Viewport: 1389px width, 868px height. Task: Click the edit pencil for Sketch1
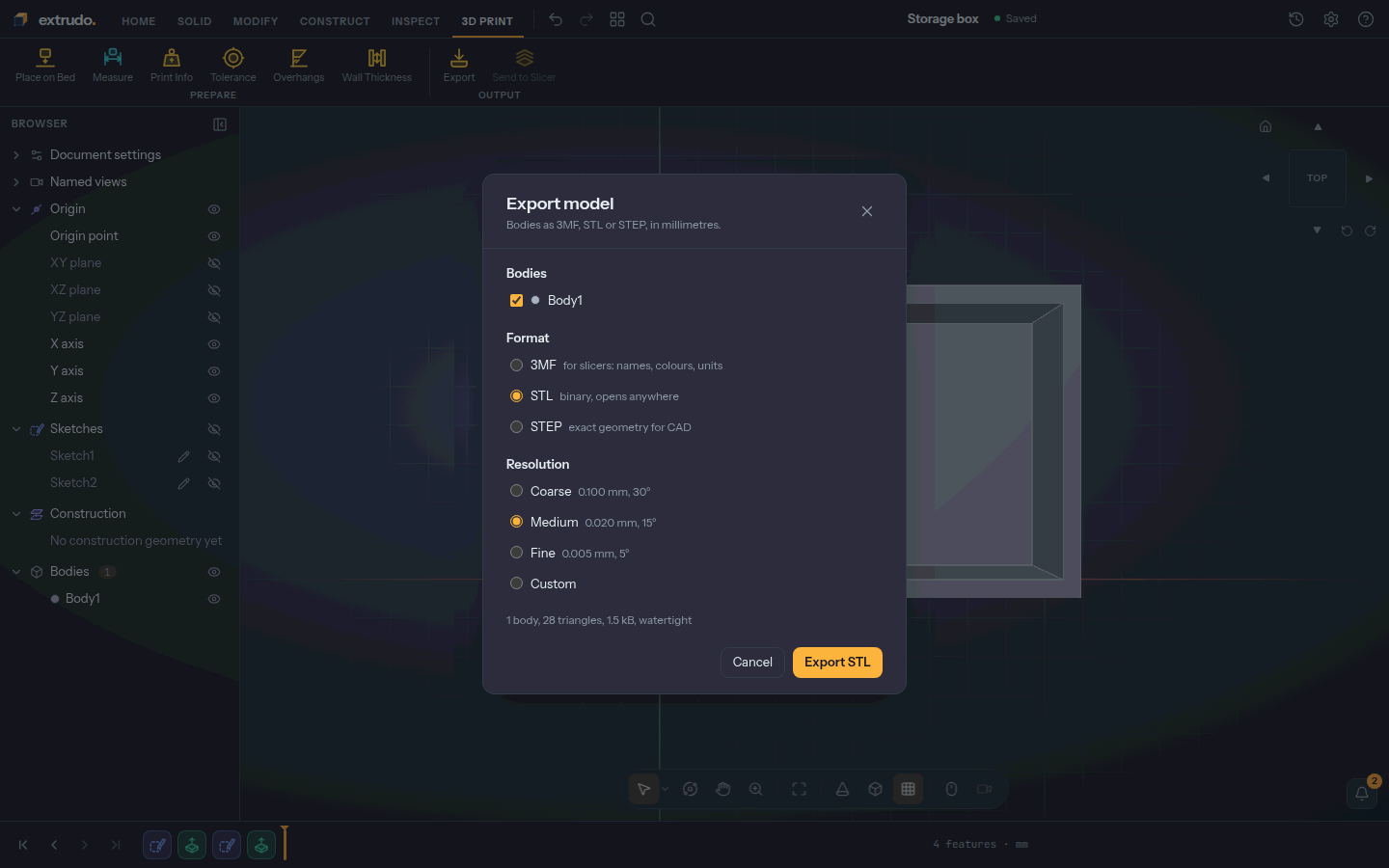(183, 456)
